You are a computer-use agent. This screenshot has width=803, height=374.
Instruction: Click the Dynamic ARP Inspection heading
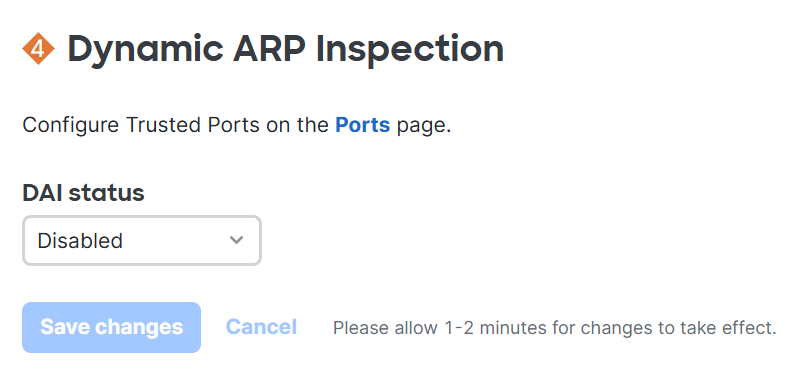click(286, 49)
